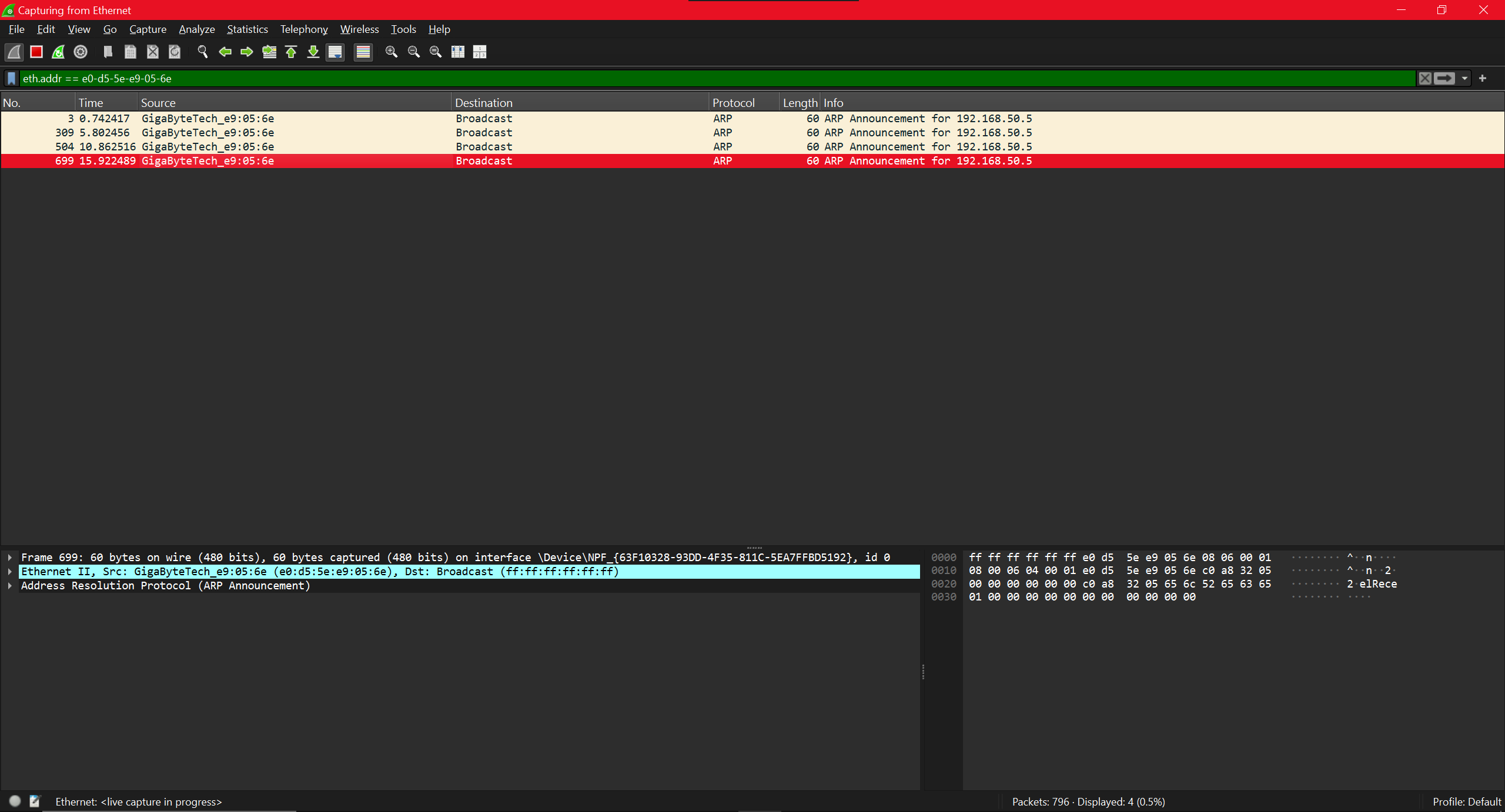Toggle auto-scroll during live capture

335,52
